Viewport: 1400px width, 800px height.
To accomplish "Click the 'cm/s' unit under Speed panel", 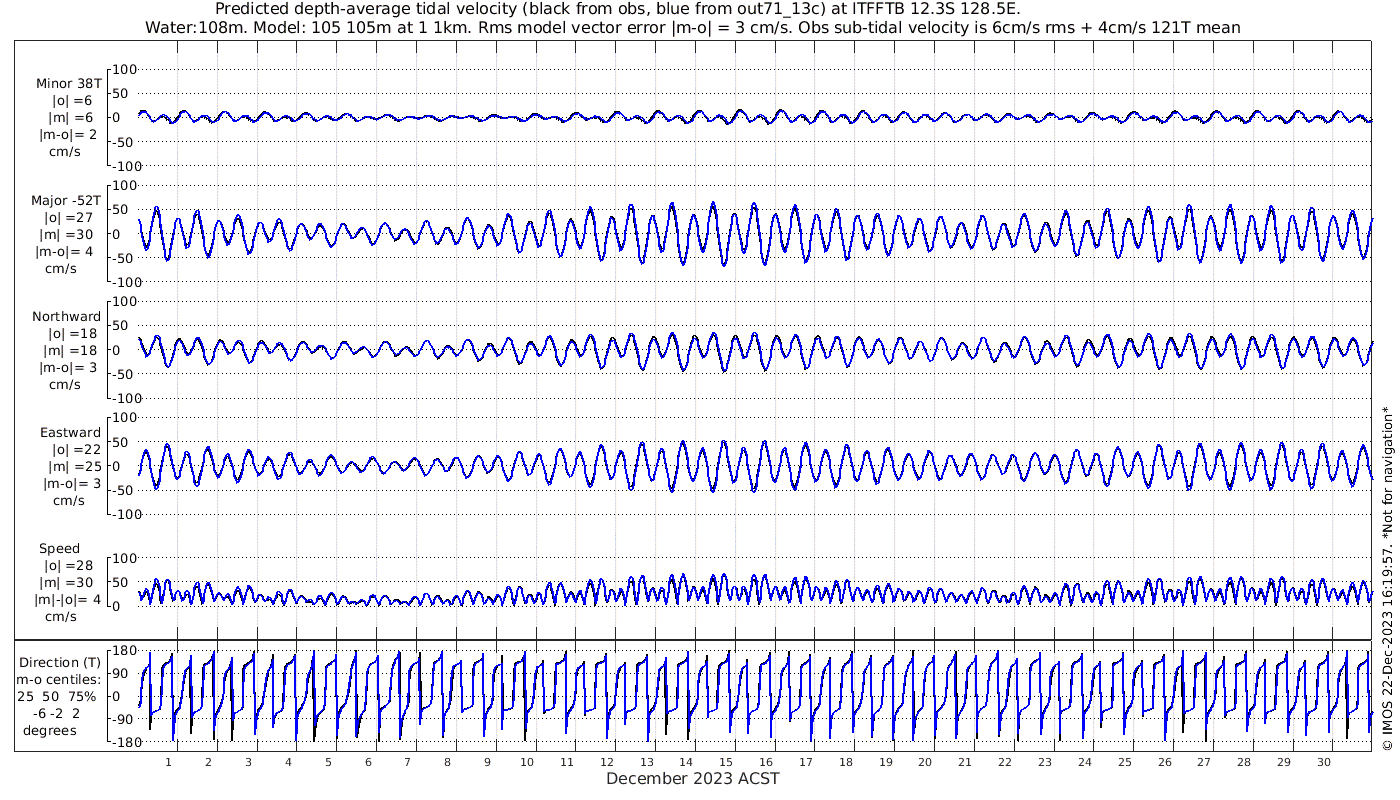I will 59,616.
